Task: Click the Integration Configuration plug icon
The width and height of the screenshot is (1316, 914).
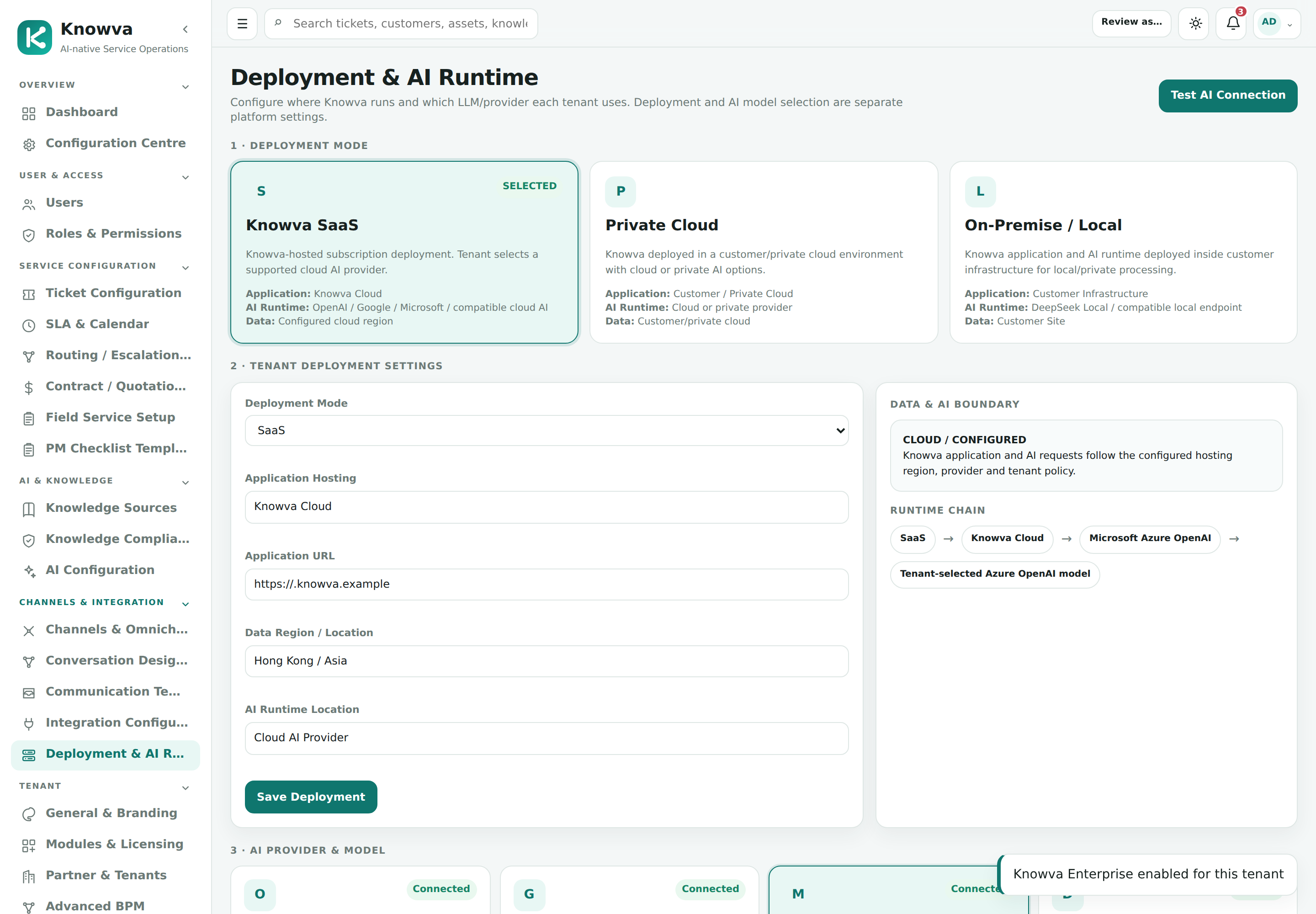Action: point(29,724)
